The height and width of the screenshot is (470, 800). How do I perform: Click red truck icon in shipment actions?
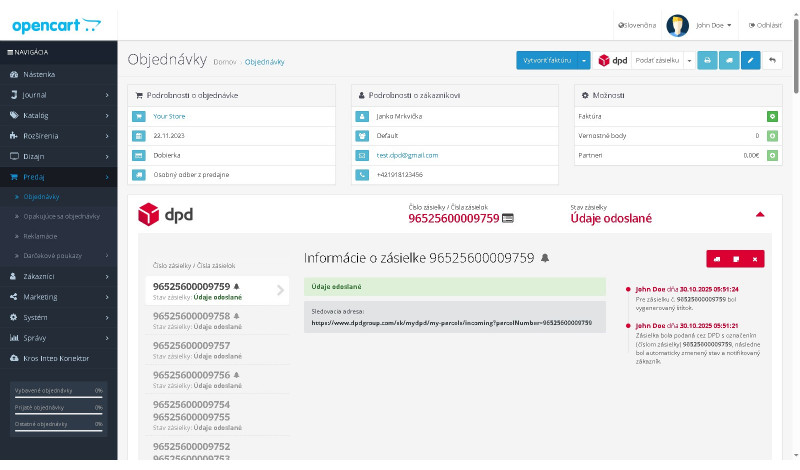pyautogui.click(x=717, y=259)
